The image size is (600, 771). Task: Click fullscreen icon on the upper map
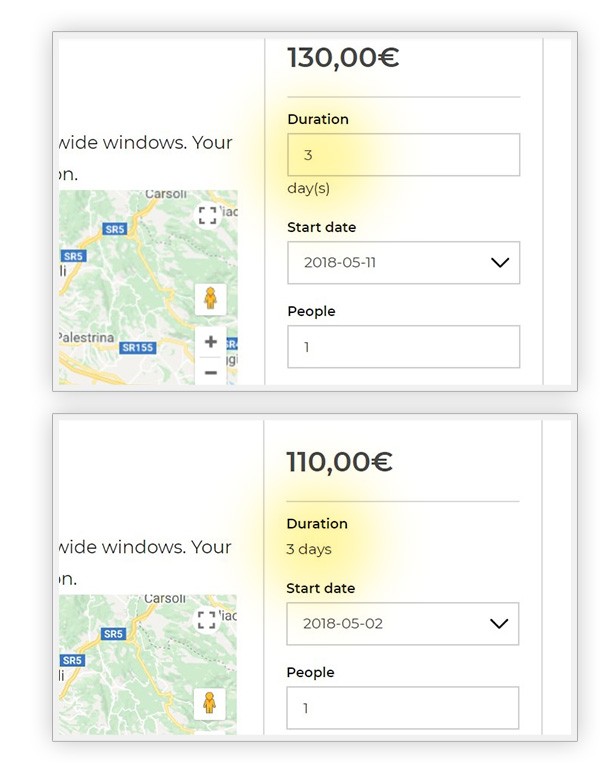pos(208,215)
